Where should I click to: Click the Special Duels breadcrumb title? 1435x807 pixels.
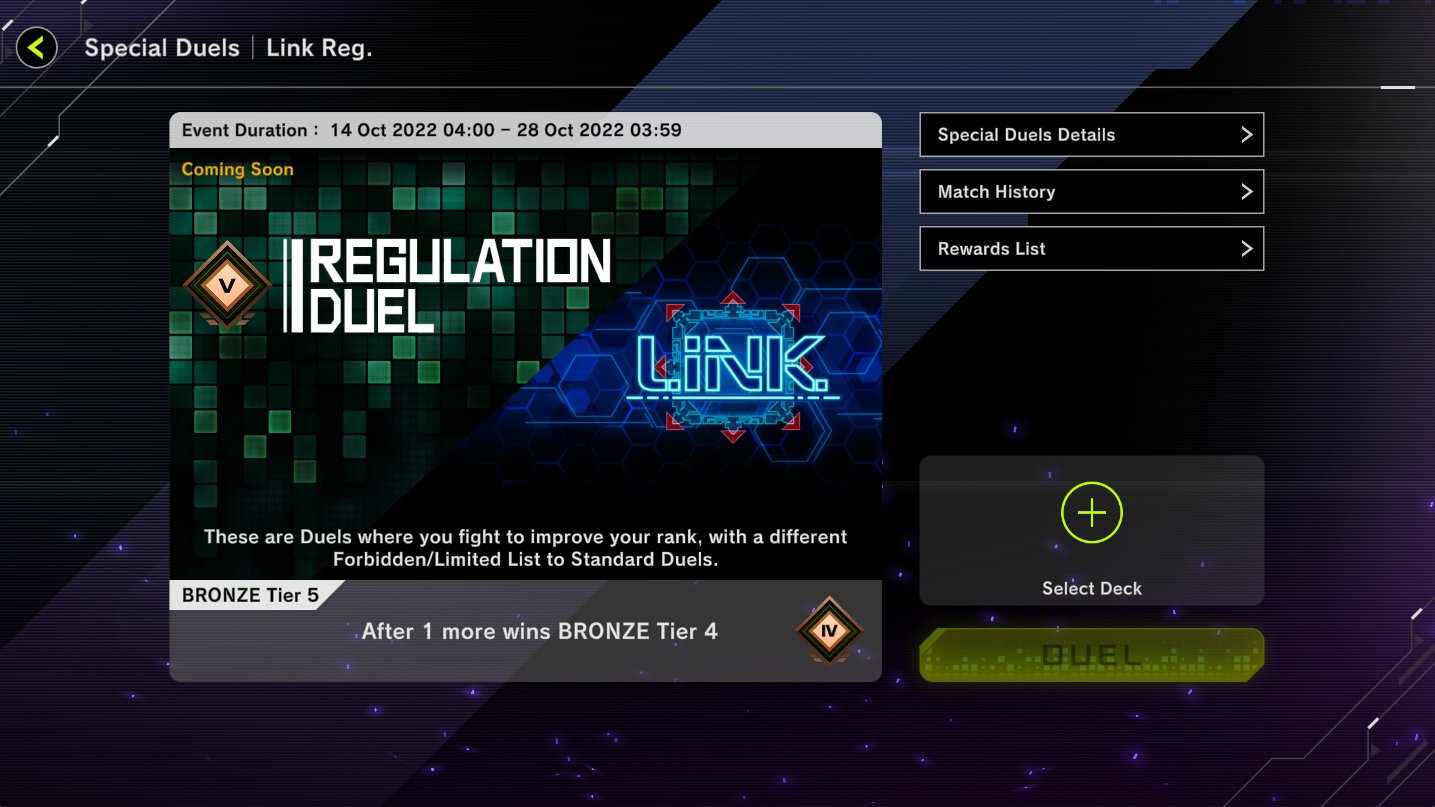162,48
